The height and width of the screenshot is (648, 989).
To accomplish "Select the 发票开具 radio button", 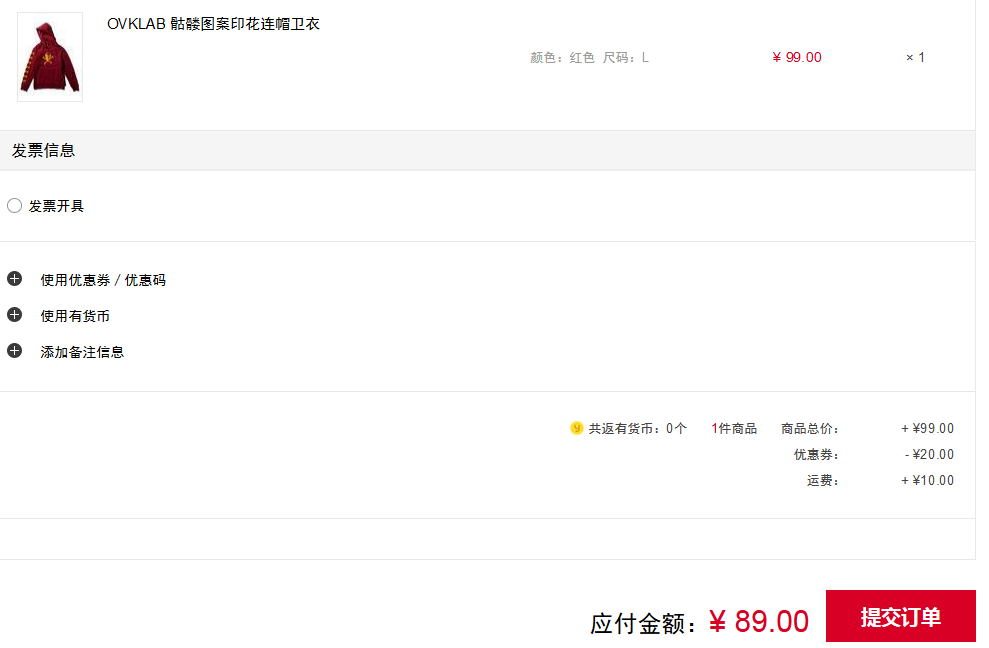I will [x=15, y=206].
